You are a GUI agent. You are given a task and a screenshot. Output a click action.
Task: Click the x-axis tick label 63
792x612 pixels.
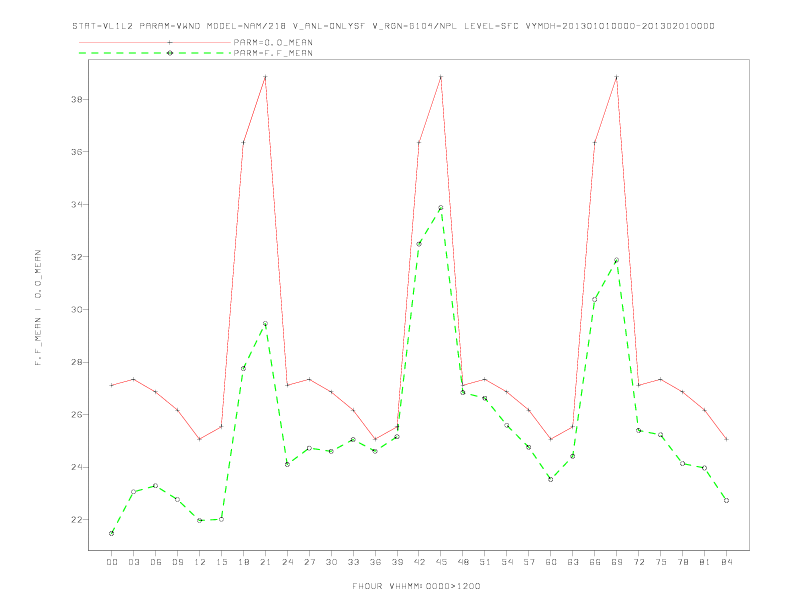pos(573,562)
